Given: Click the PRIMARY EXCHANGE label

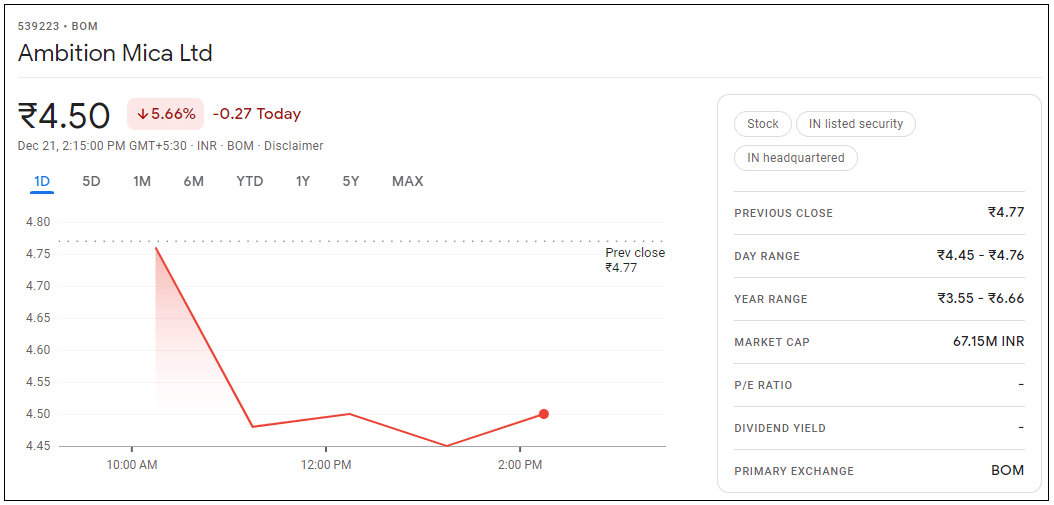Looking at the screenshot, I should coord(795,471).
